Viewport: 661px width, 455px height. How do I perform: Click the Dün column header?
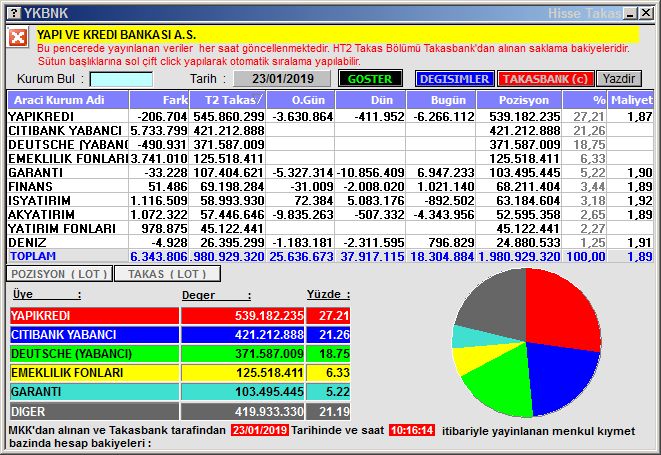point(371,100)
